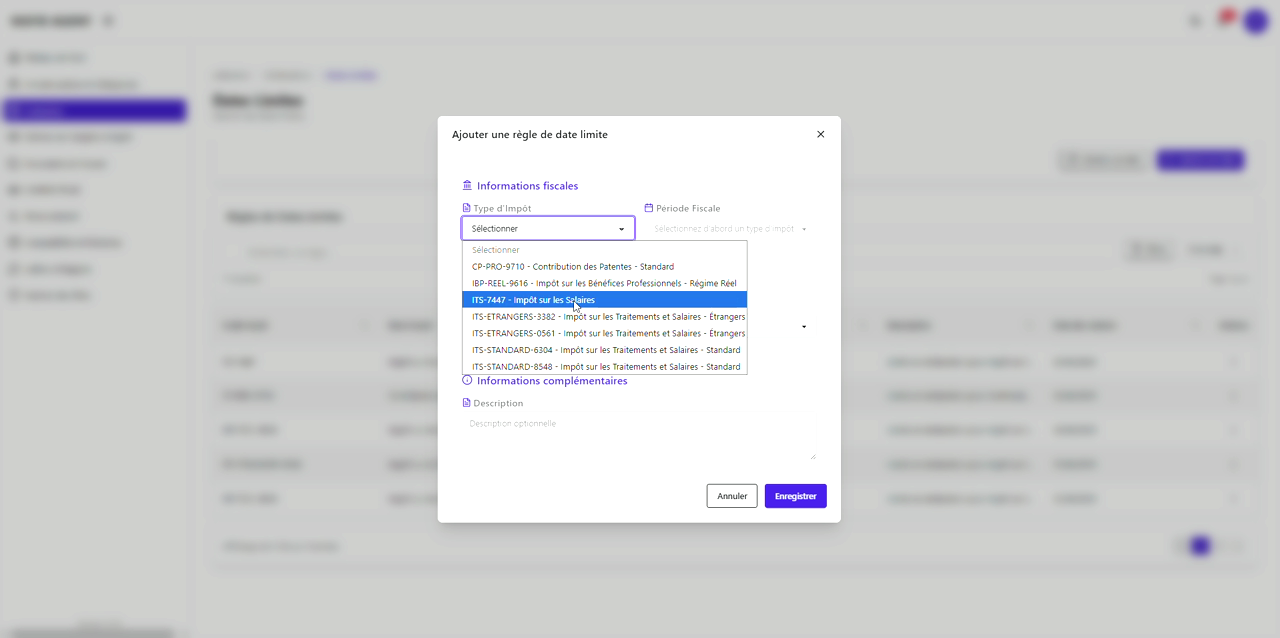Screen dimensions: 1280x638
Task: Focus the Description text area
Action: click(639, 438)
